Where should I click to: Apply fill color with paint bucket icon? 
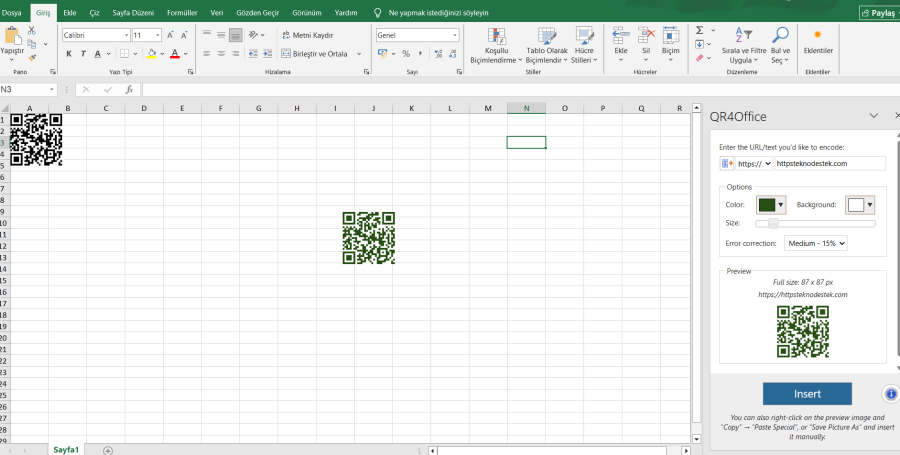(x=152, y=54)
